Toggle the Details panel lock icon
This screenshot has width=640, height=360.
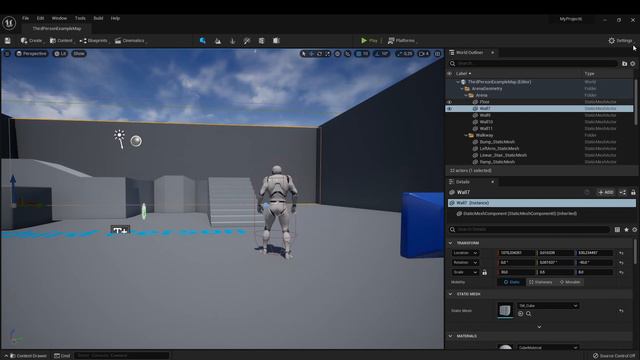[x=633, y=192]
